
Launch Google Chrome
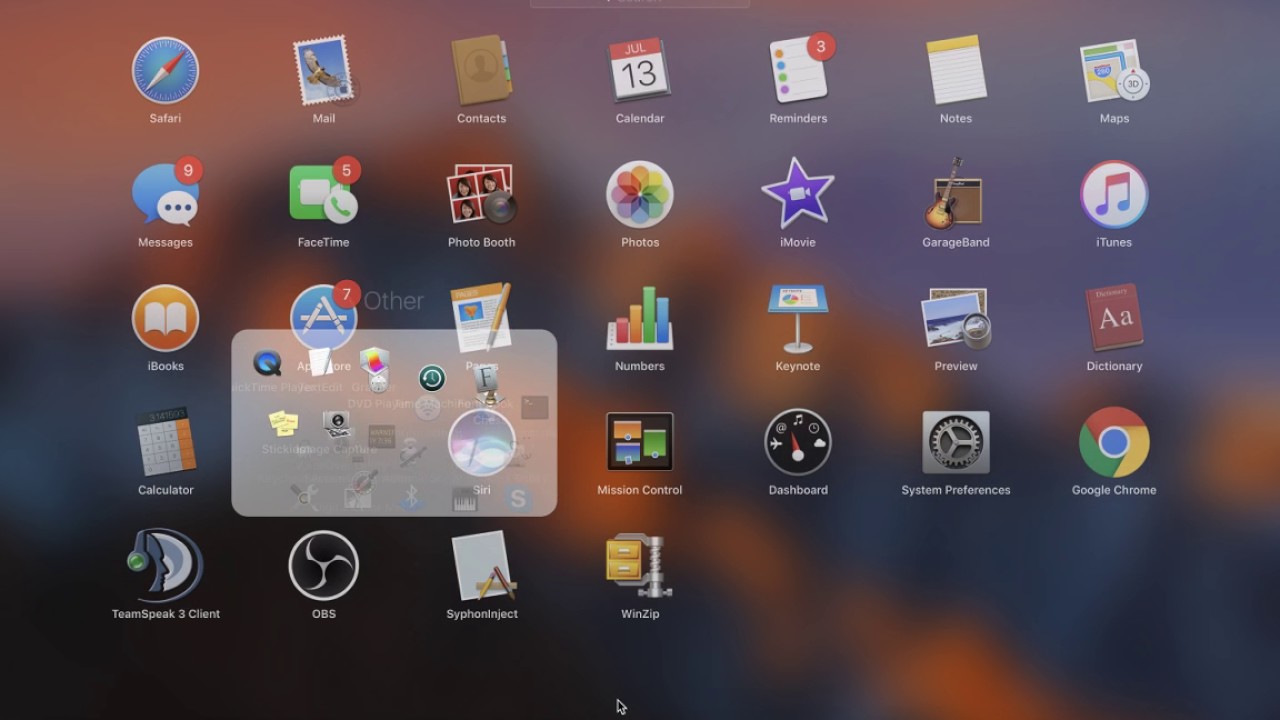[1114, 443]
